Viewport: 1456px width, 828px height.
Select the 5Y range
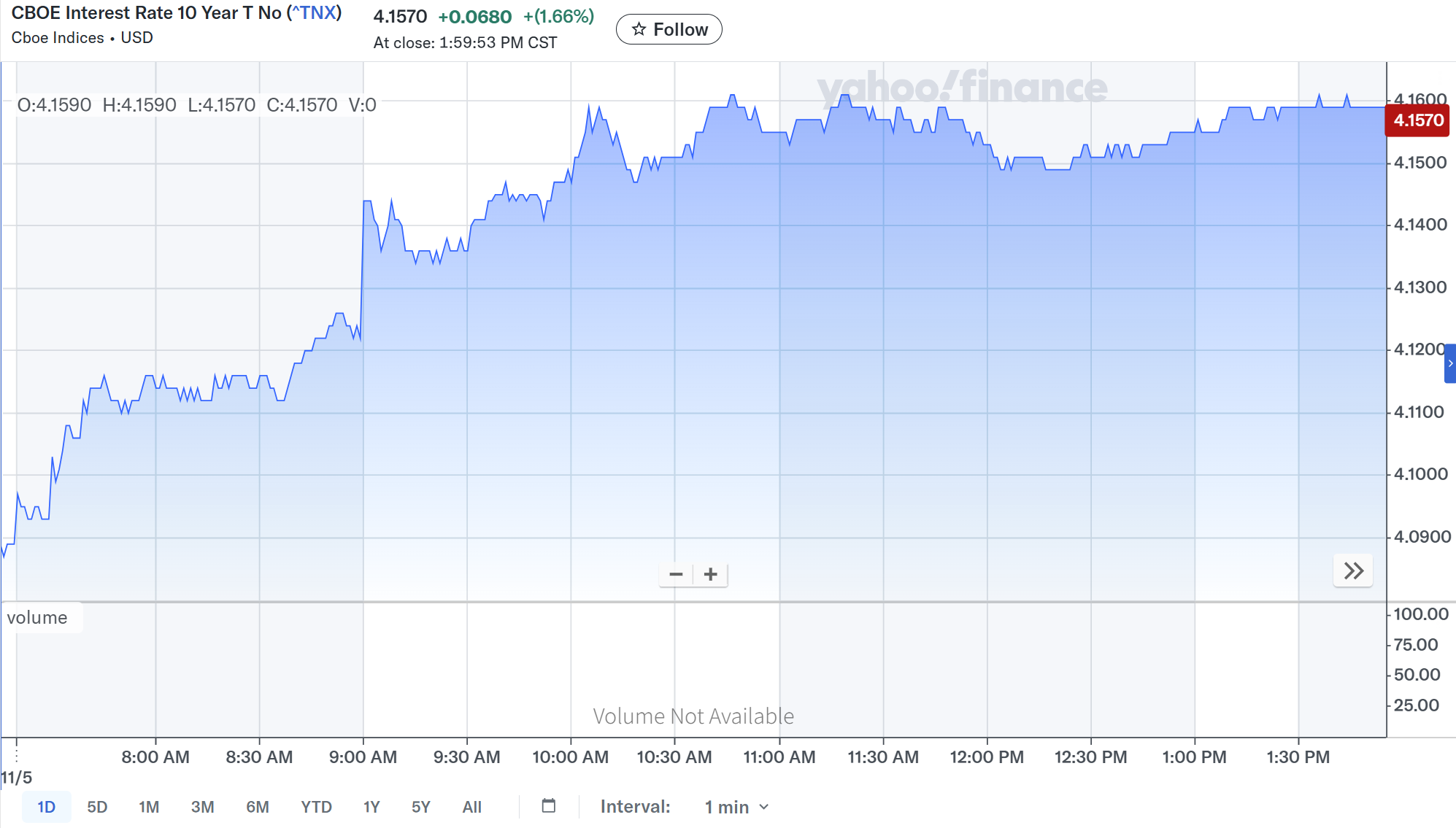pos(421,807)
